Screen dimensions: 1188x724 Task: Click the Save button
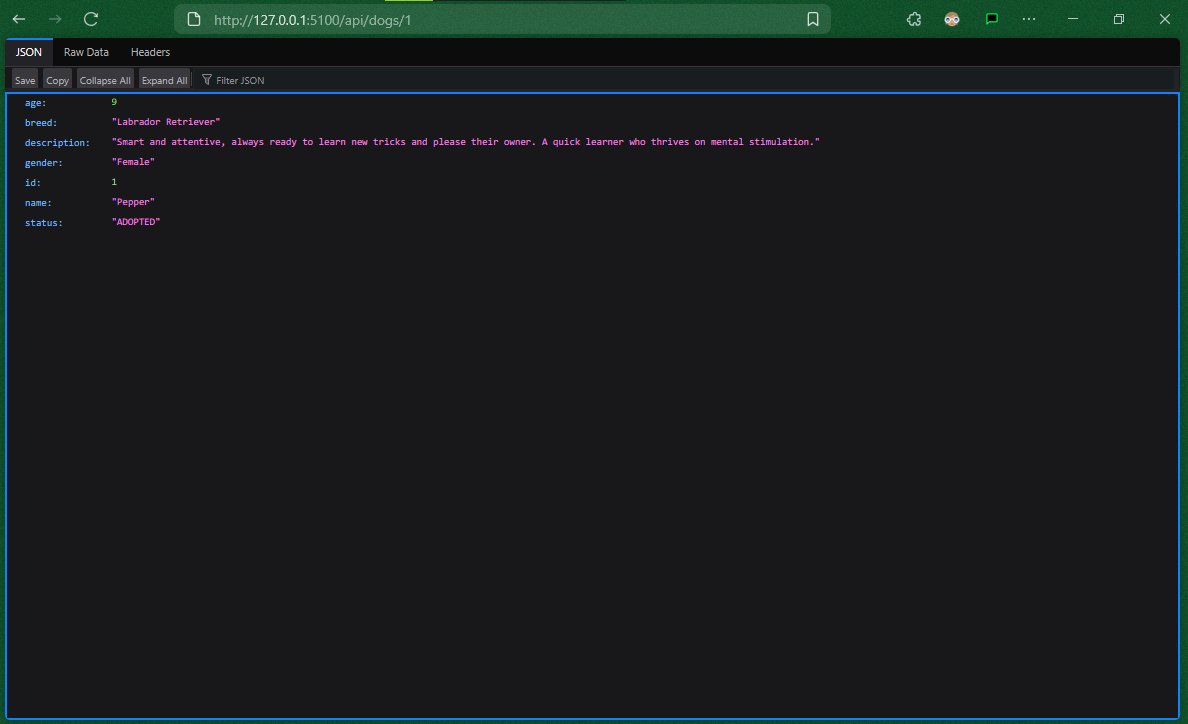click(25, 80)
